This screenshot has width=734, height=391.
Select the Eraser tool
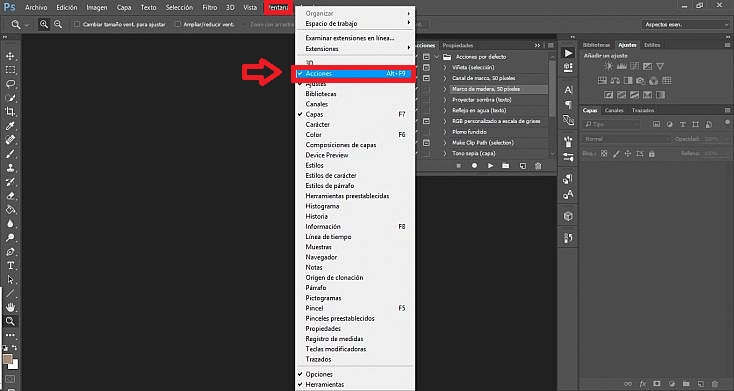click(10, 196)
